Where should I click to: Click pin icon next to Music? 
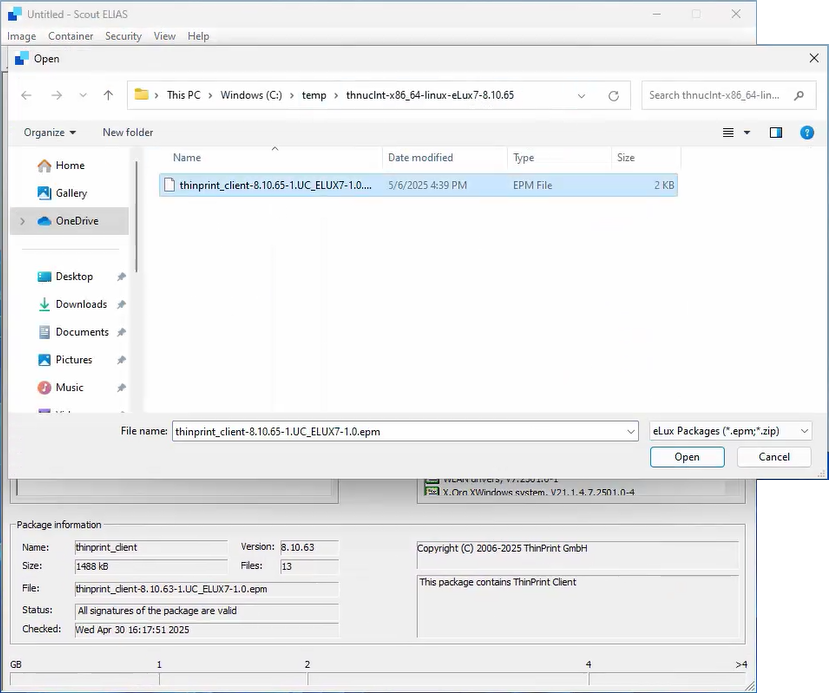[121, 387]
